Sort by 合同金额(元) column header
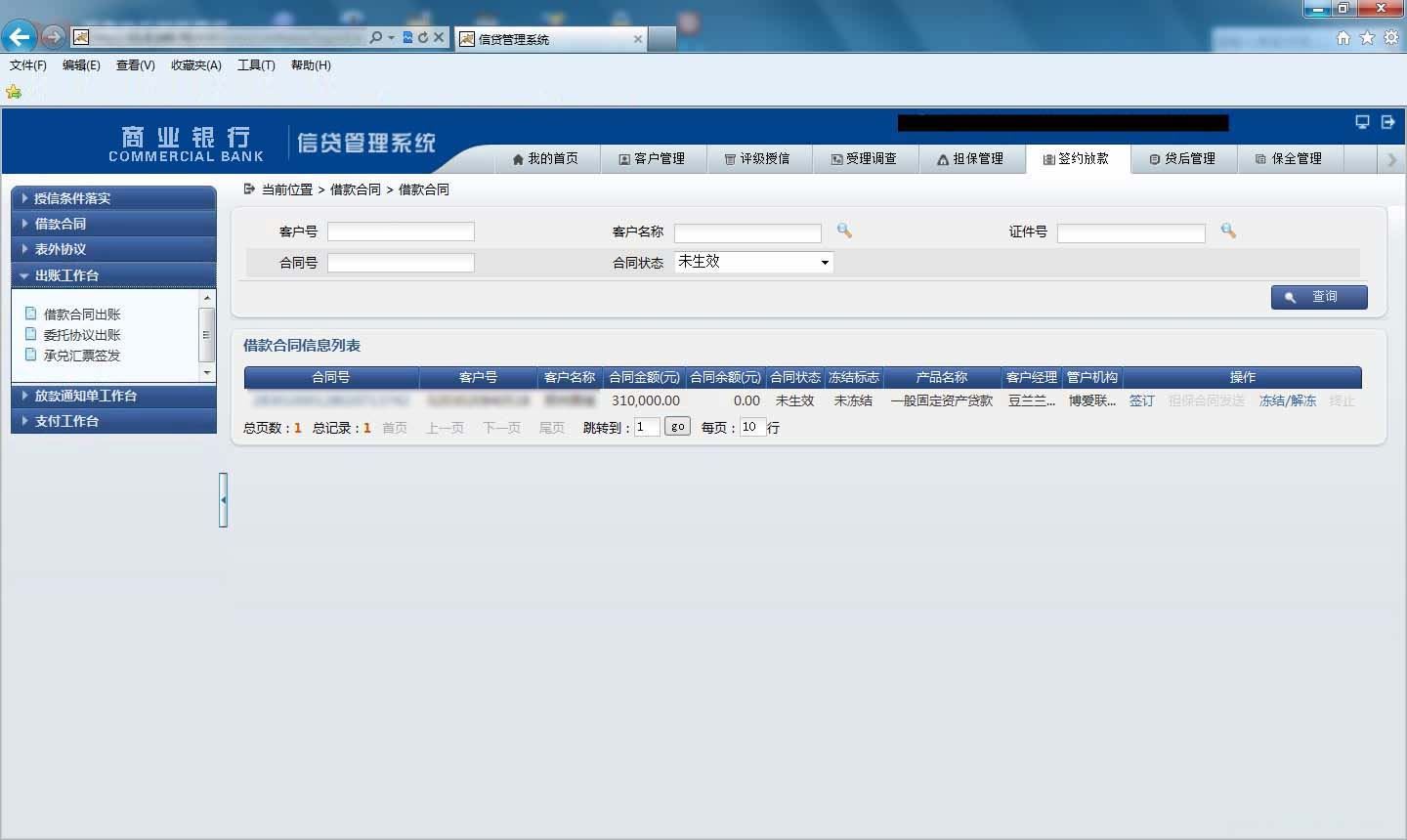The width and height of the screenshot is (1407, 840). (x=644, y=377)
